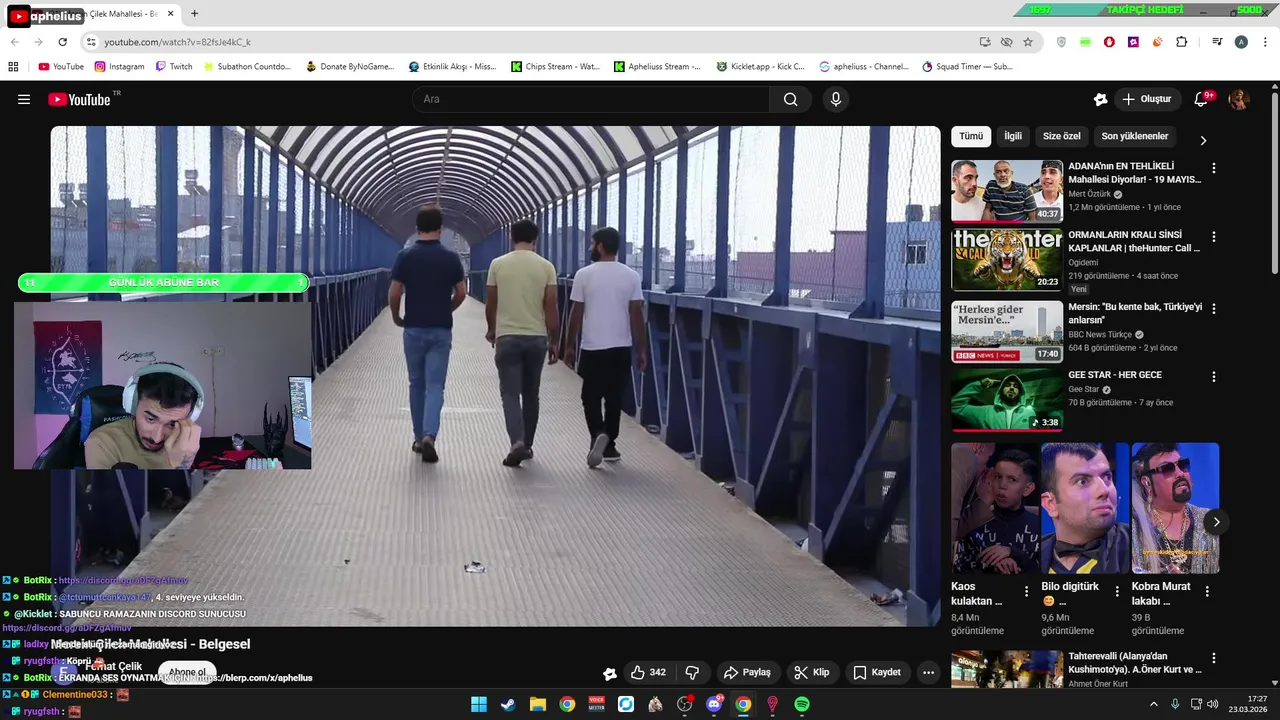Open Spotify from the taskbar
Image resolution: width=1280 pixels, height=720 pixels.
point(802,704)
